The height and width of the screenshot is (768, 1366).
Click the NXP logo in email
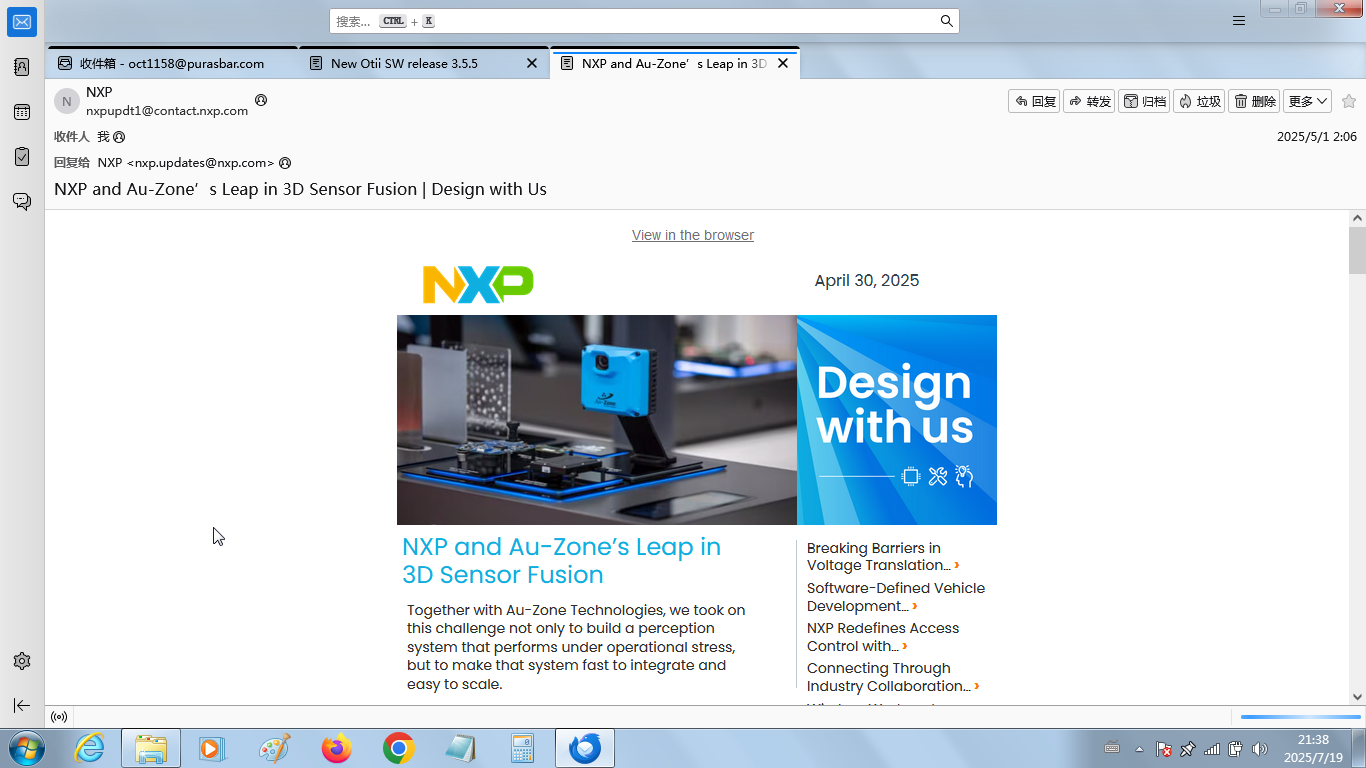coord(478,284)
